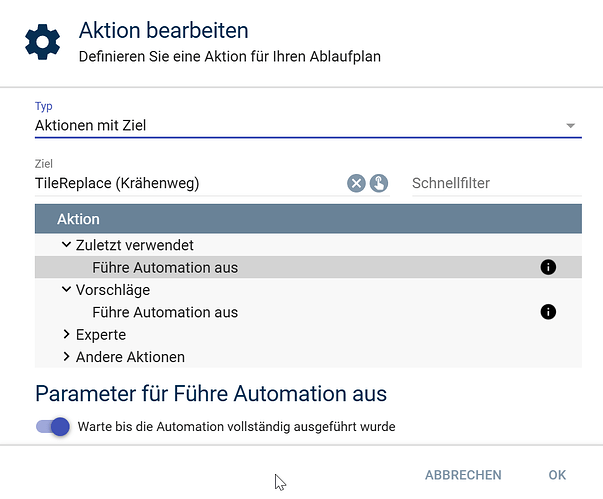
Task: Show info for recently used Führe Automation aus
Action: click(x=547, y=267)
